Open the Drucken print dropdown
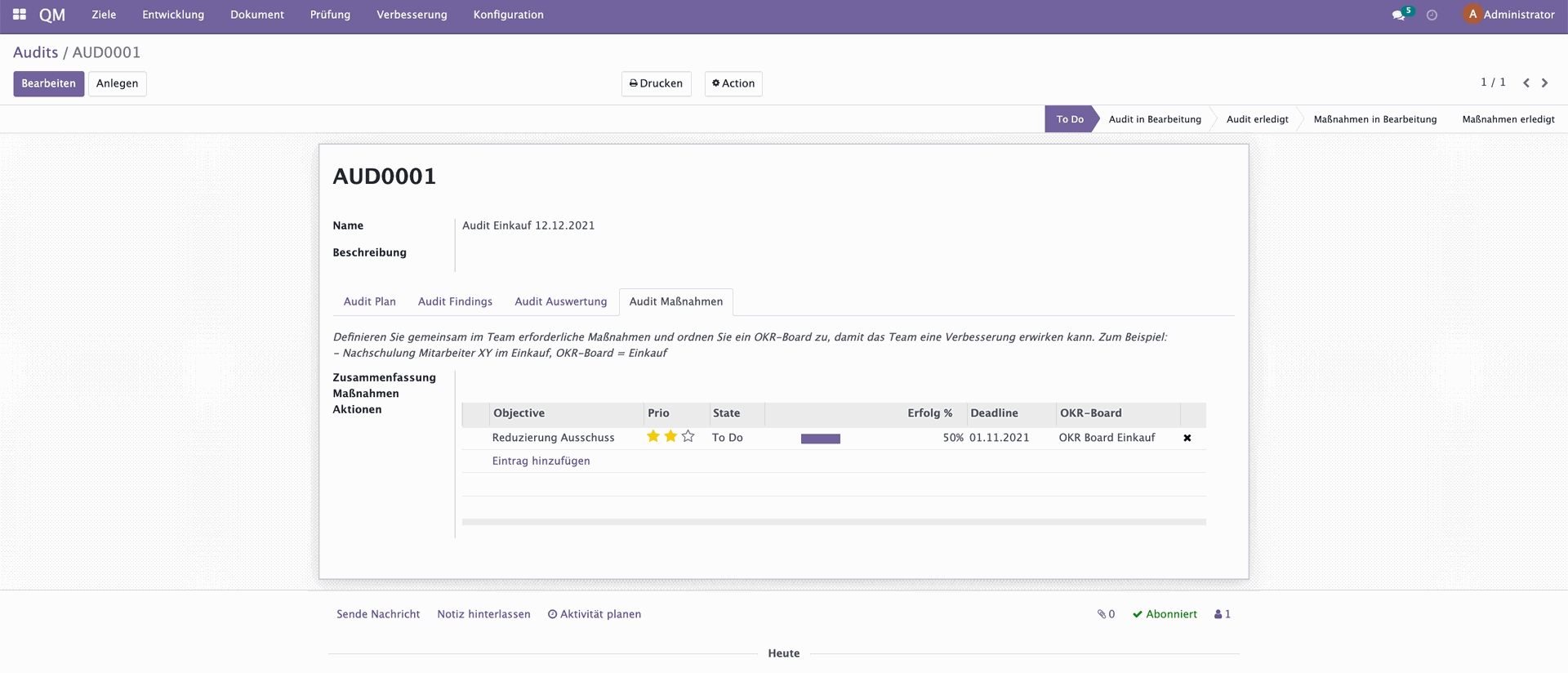The height and width of the screenshot is (673, 1568). (656, 83)
